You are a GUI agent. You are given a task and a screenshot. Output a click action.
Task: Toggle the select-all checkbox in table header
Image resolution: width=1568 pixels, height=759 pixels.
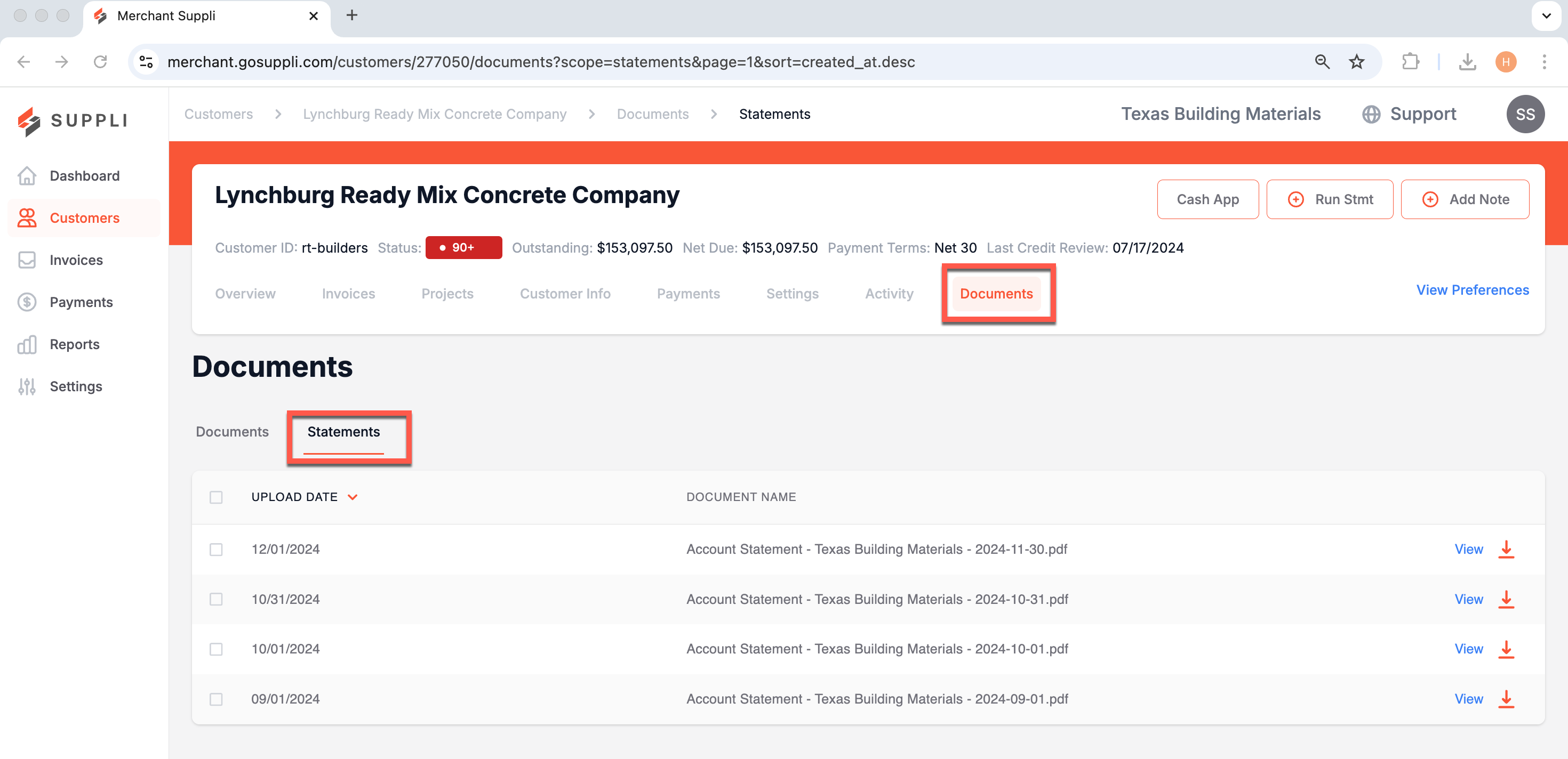(x=216, y=497)
